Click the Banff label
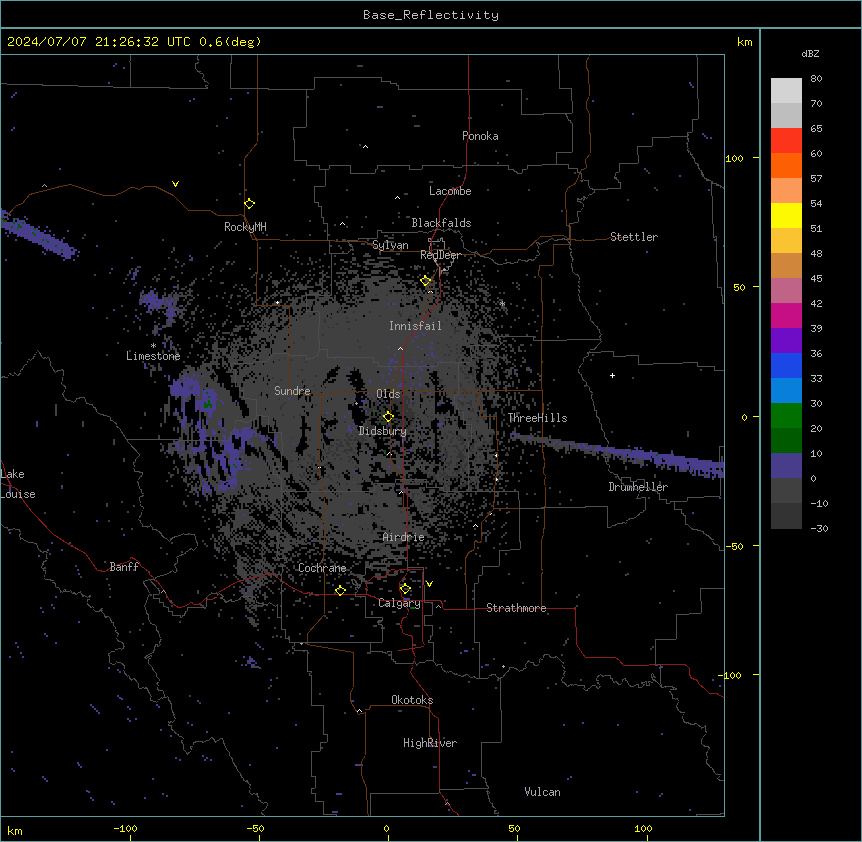Image resolution: width=862 pixels, height=842 pixels. coord(124,567)
